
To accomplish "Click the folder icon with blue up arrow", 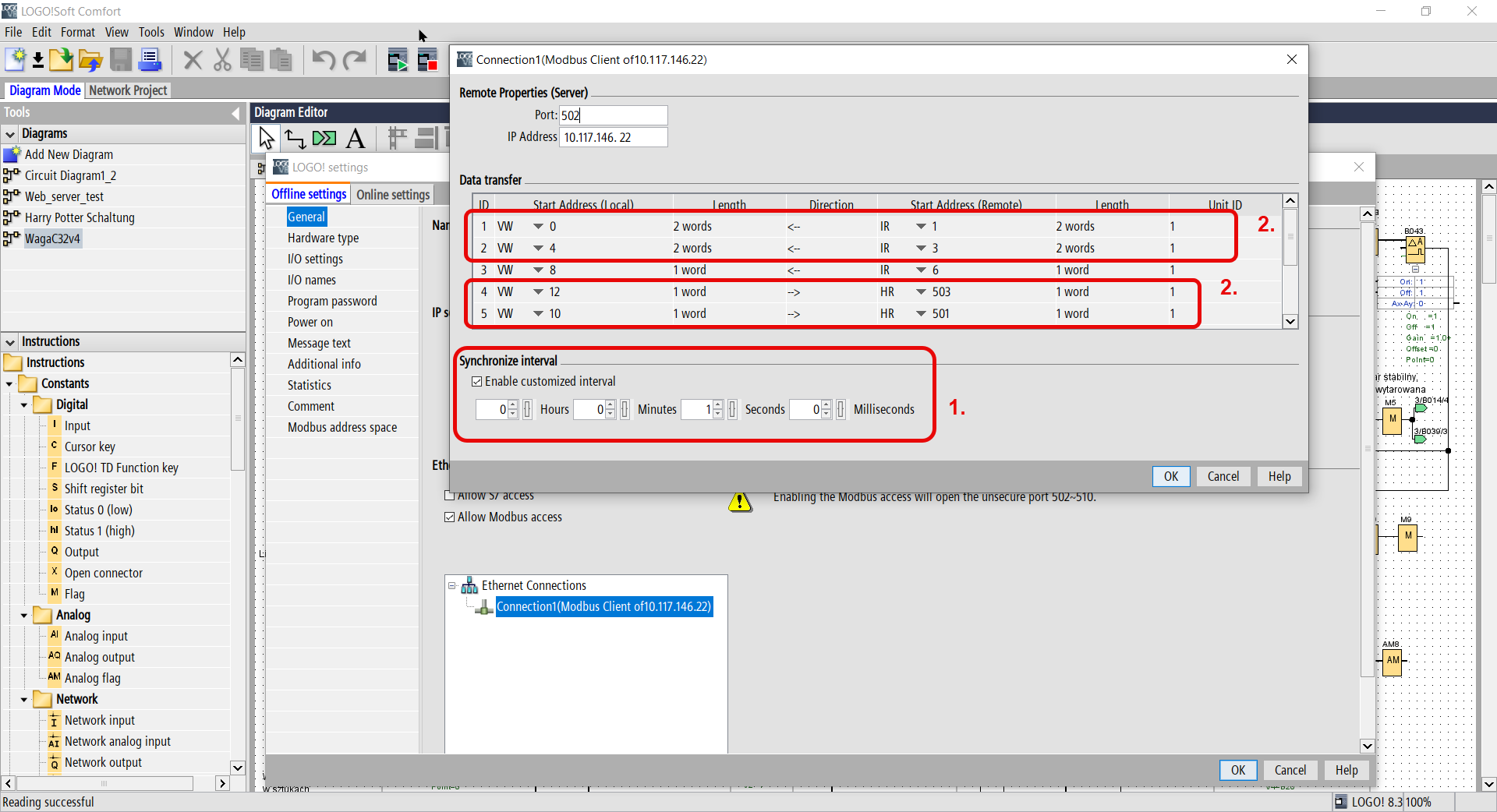I will [x=90, y=60].
